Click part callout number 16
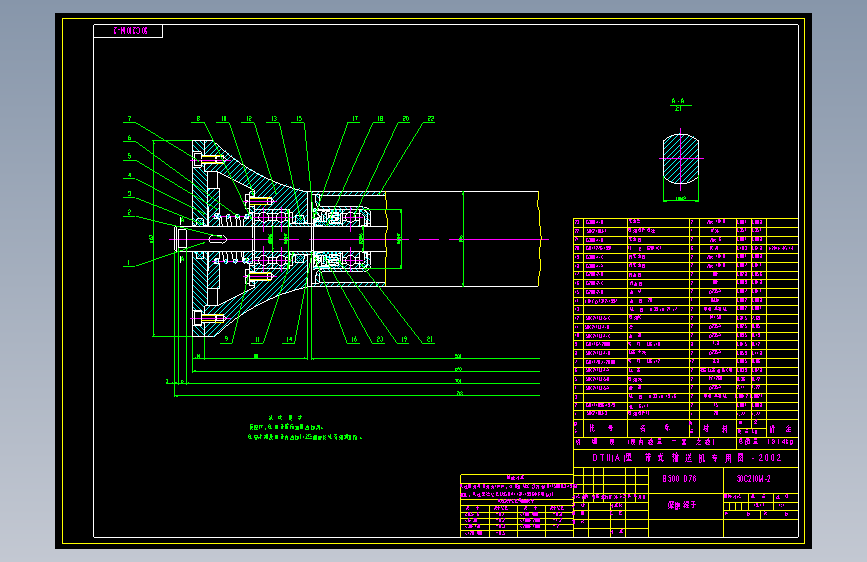Screen dimensions: 867x562 [x=354, y=339]
